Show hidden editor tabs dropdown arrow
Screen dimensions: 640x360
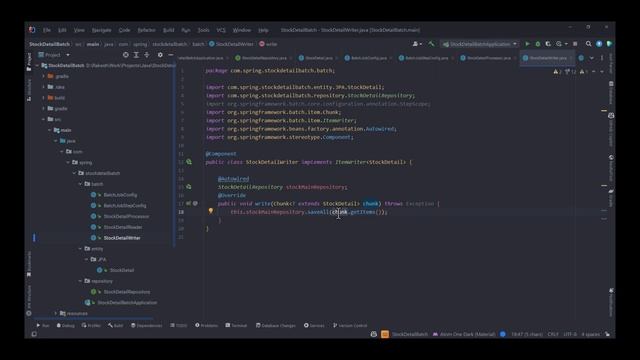pos(591,58)
